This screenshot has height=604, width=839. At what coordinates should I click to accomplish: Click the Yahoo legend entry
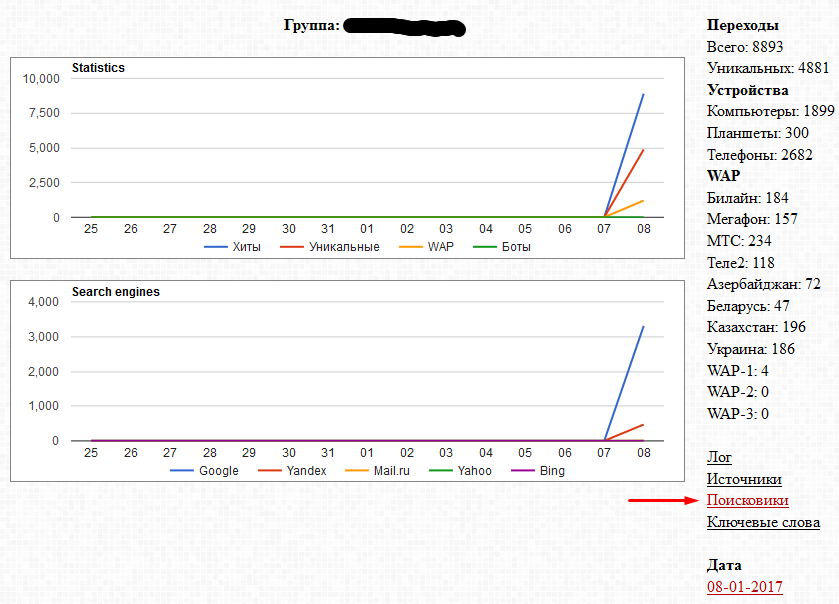[461, 471]
